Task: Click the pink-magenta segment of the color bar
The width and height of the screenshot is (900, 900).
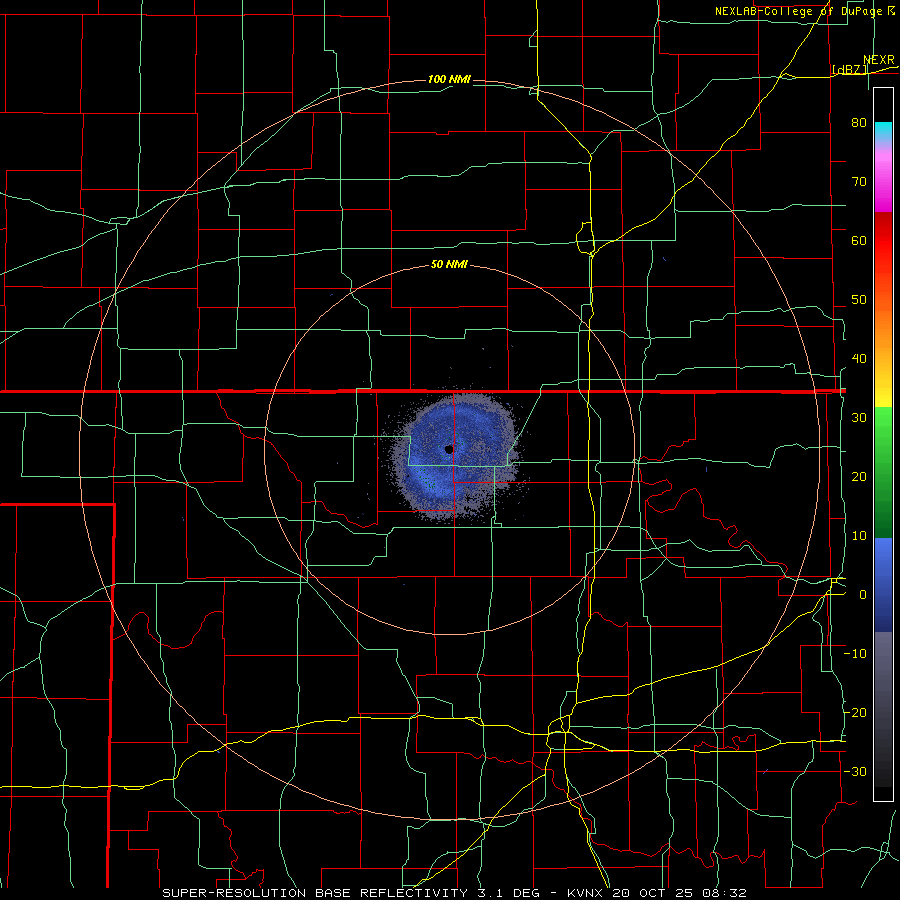Action: 883,178
